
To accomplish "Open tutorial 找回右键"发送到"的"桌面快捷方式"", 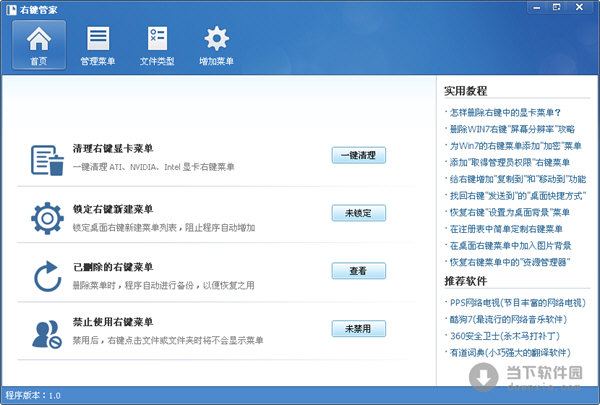I will [518, 196].
